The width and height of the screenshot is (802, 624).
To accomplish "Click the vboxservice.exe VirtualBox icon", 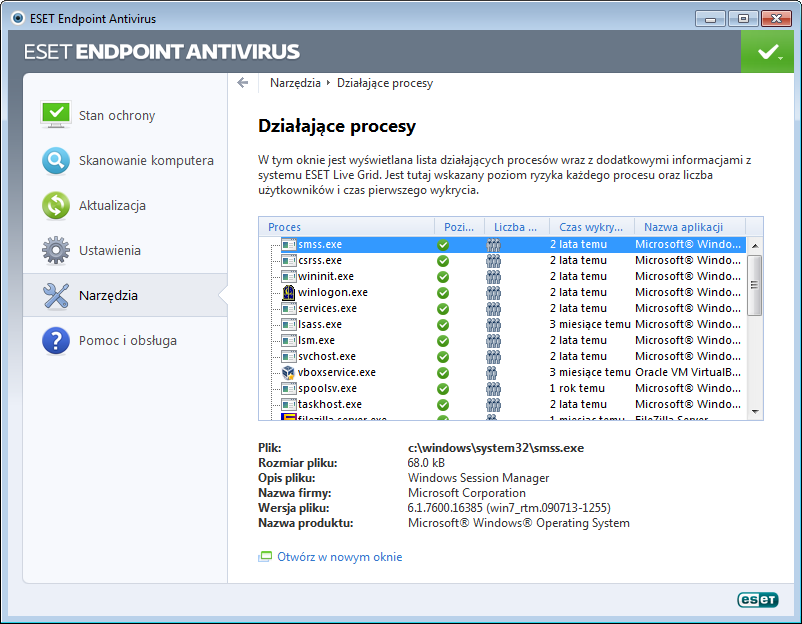I will coord(288,372).
